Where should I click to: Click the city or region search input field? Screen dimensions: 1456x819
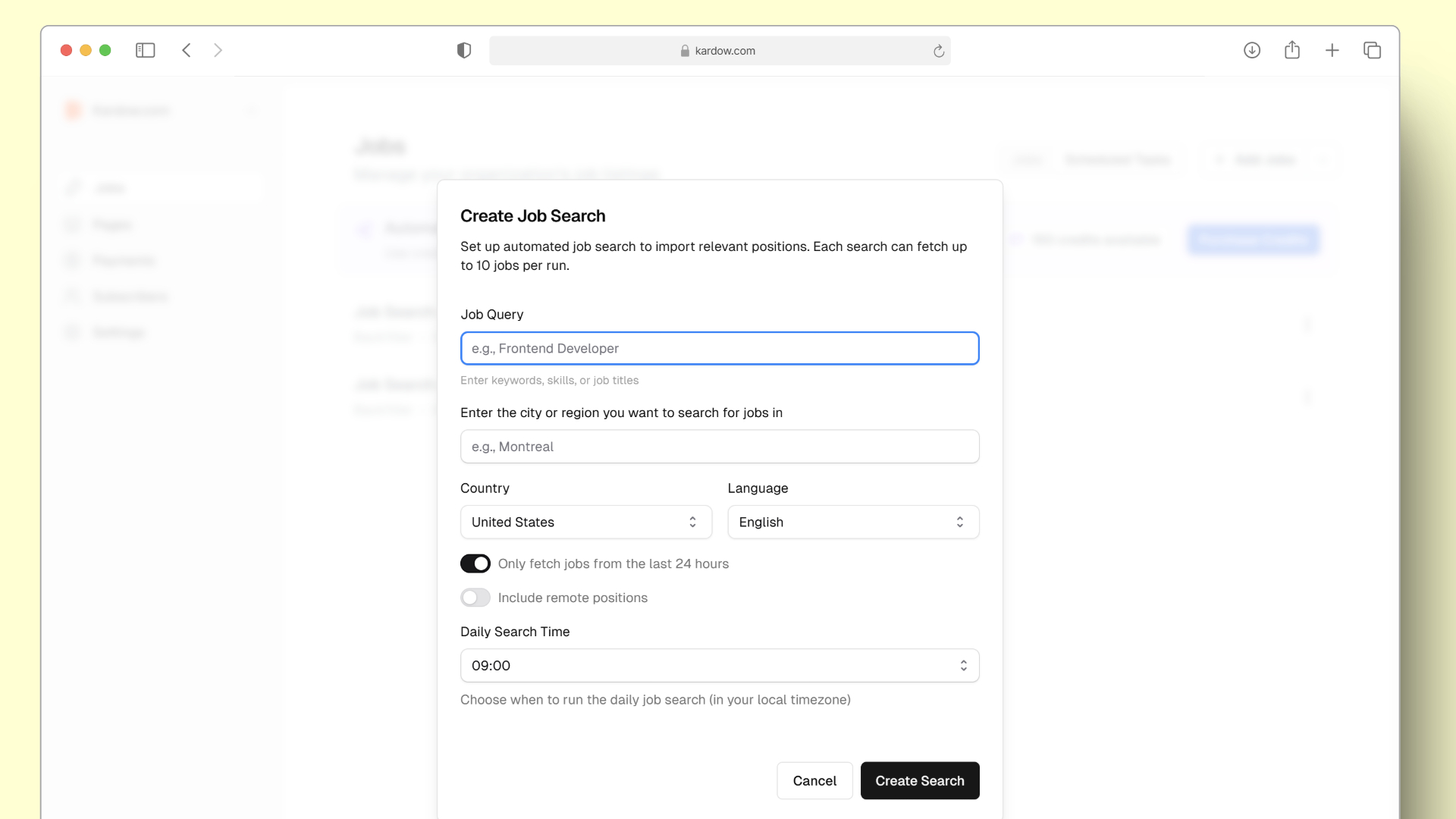pyautogui.click(x=719, y=446)
